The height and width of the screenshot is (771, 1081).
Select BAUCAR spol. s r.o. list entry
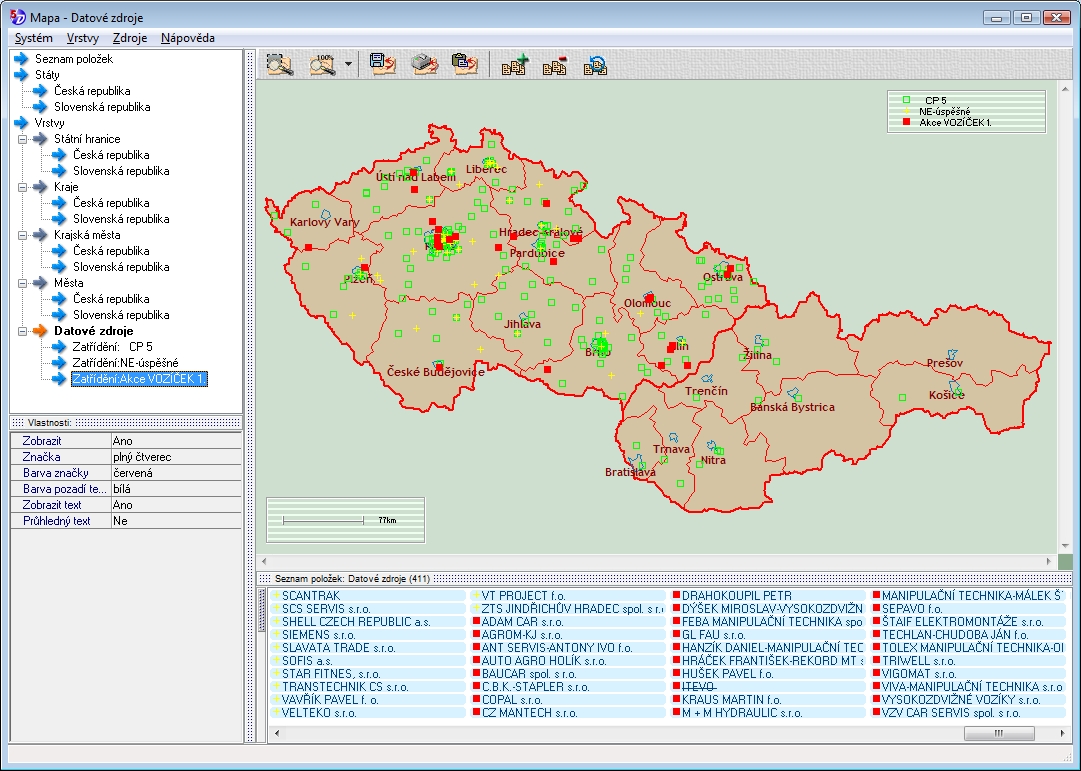[x=529, y=674]
